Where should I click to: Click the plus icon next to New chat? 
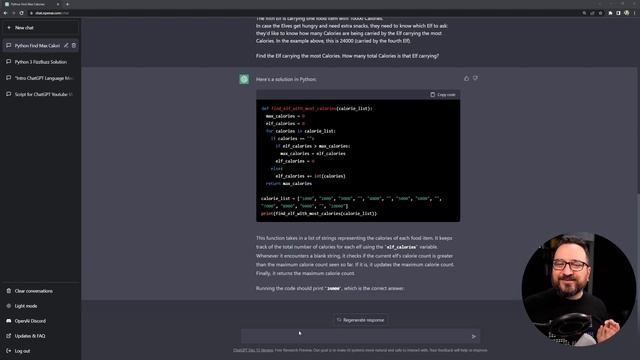tap(9, 28)
